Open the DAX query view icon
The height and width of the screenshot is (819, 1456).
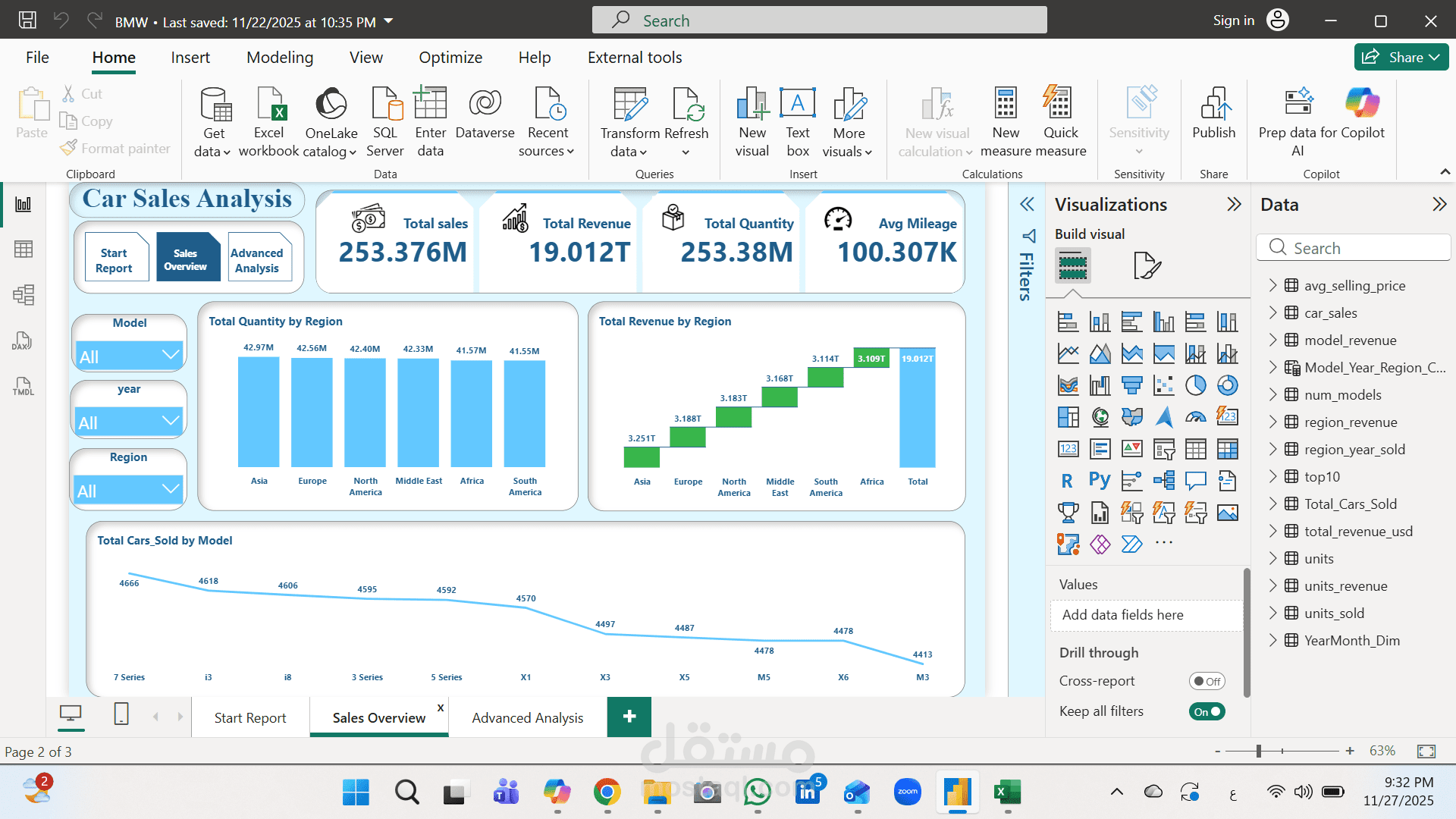[24, 340]
